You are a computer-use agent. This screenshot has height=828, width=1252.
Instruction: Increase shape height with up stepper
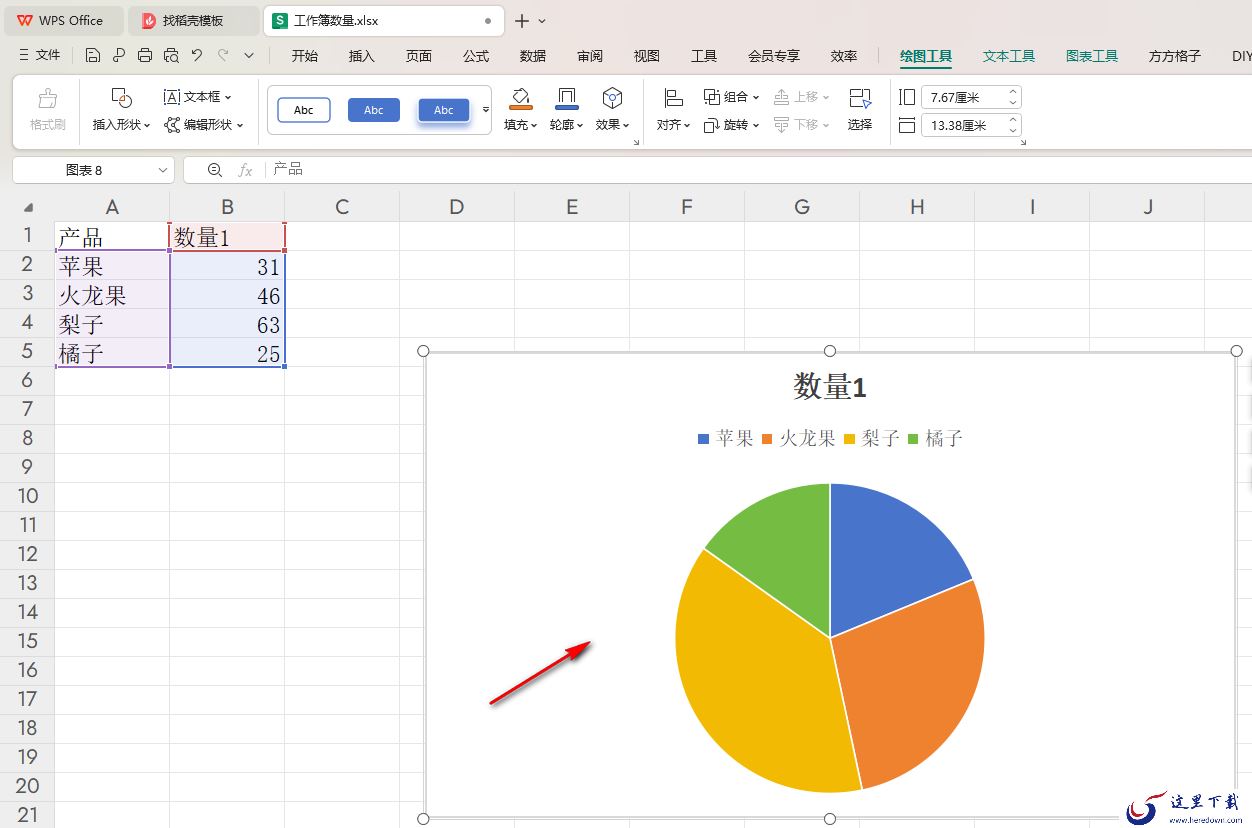tap(1014, 92)
